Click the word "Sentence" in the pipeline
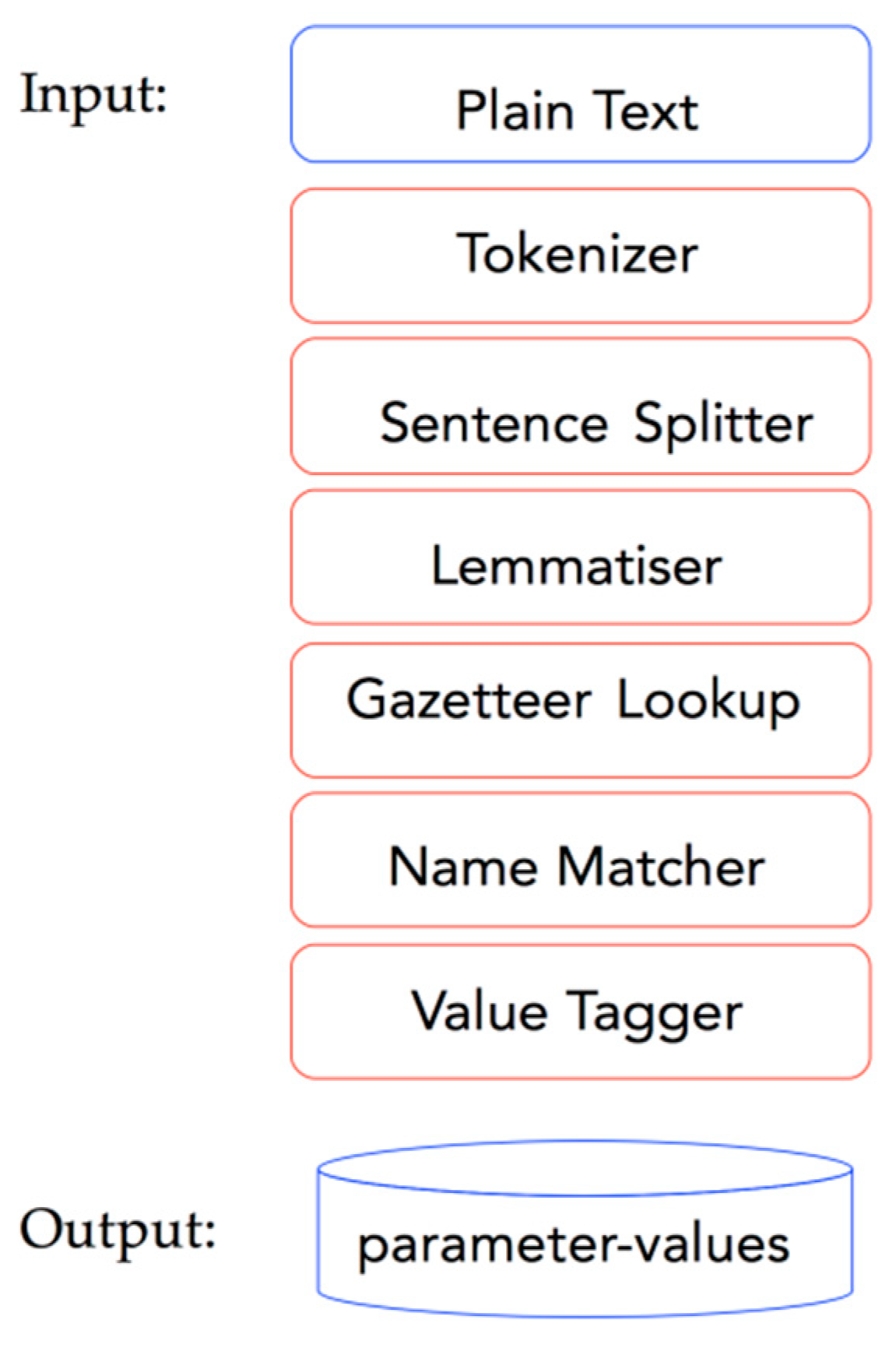The height and width of the screenshot is (1348, 896). click(x=494, y=423)
